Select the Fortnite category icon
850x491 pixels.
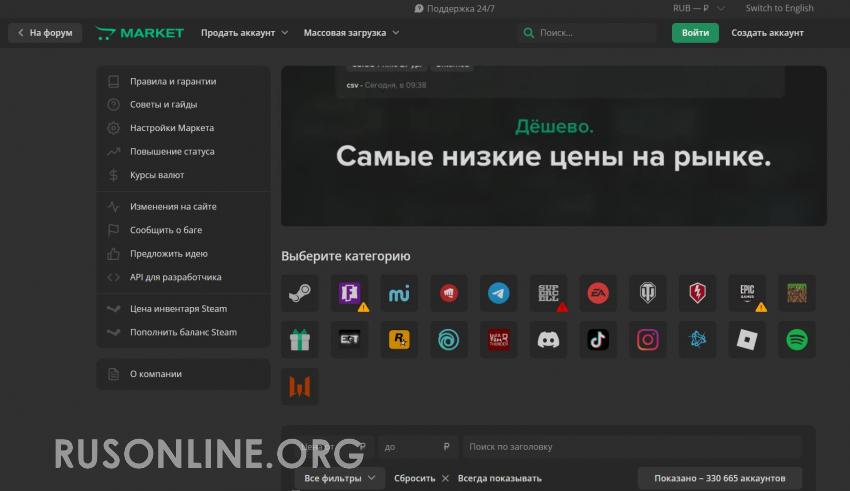(350, 293)
